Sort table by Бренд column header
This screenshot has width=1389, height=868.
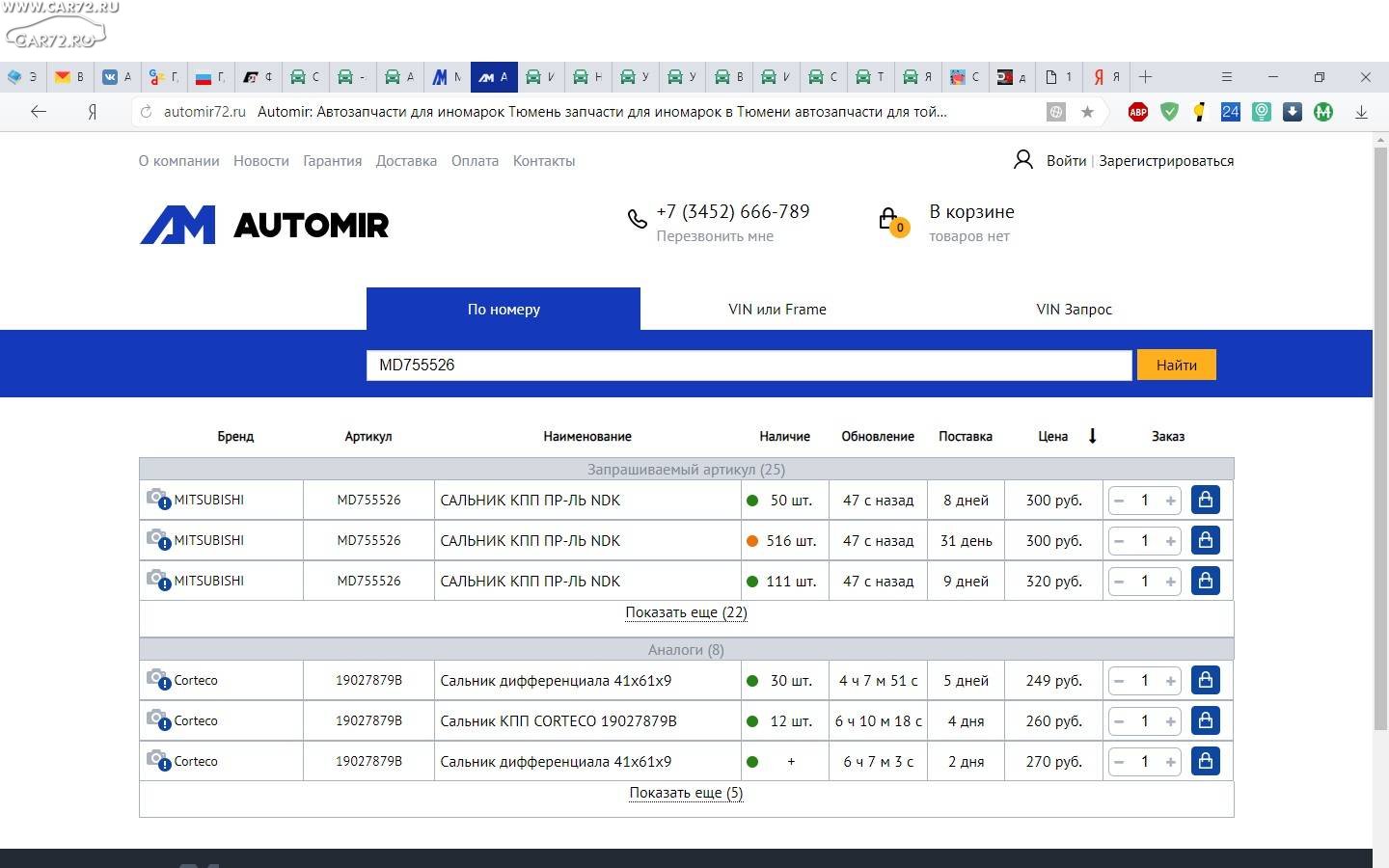tap(235, 436)
